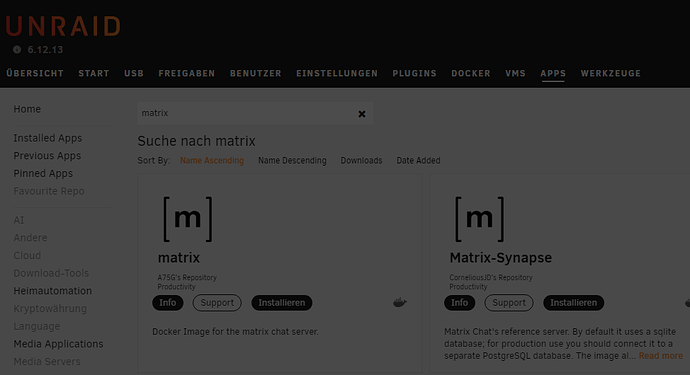Switch to the Plugins tab

tap(414, 74)
